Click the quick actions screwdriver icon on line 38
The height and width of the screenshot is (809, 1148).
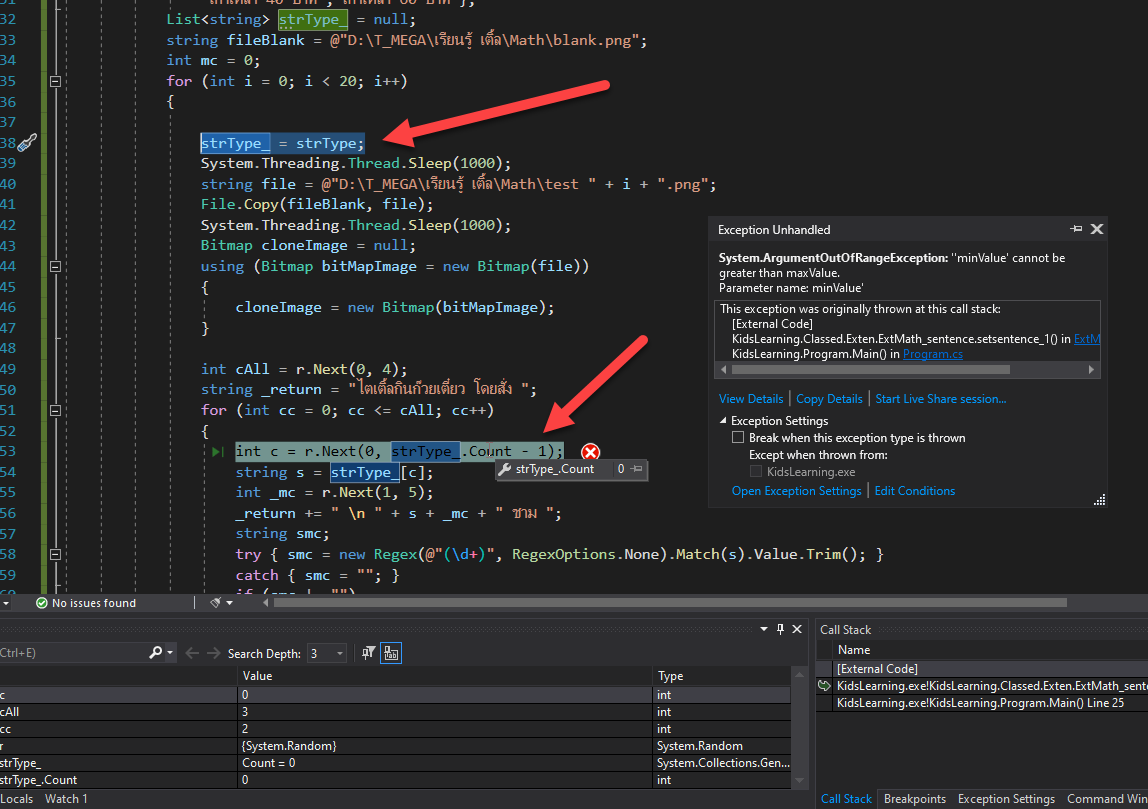click(27, 143)
